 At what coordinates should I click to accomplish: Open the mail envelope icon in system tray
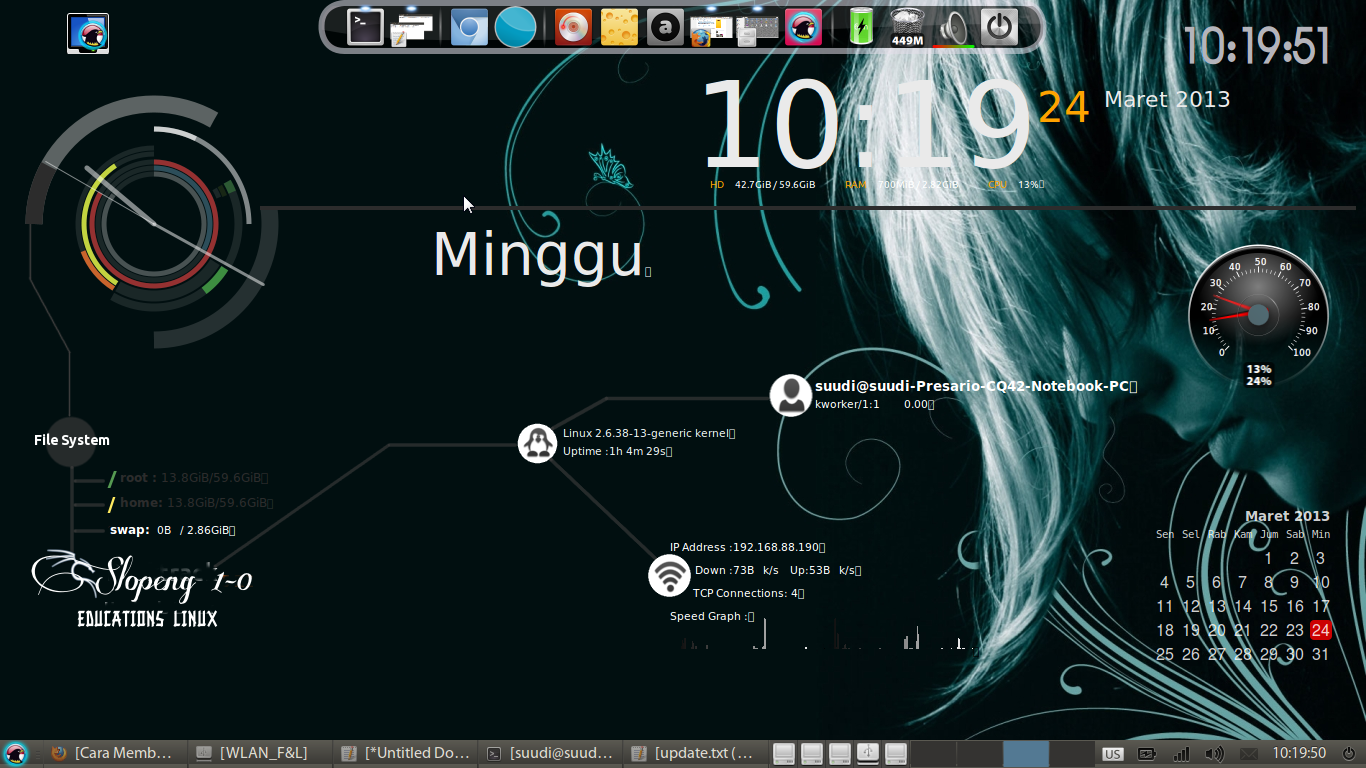(1250, 753)
